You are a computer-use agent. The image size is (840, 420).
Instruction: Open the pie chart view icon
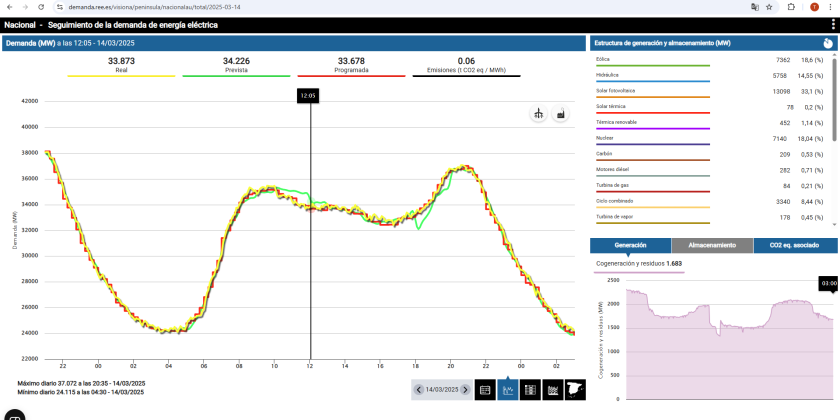(x=828, y=44)
